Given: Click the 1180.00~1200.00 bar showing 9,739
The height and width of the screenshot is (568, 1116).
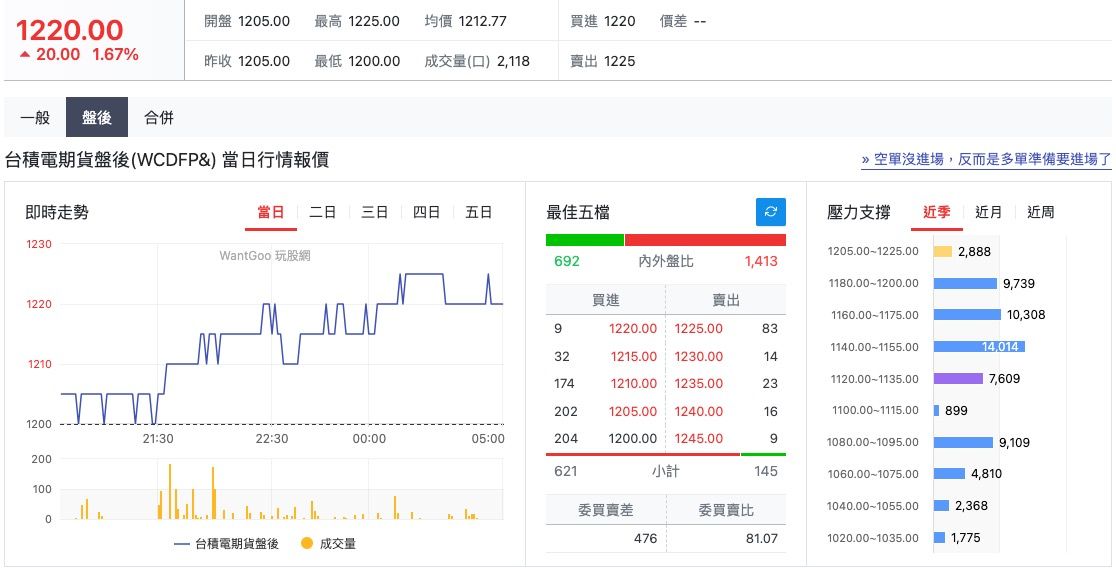Looking at the screenshot, I should [965, 283].
